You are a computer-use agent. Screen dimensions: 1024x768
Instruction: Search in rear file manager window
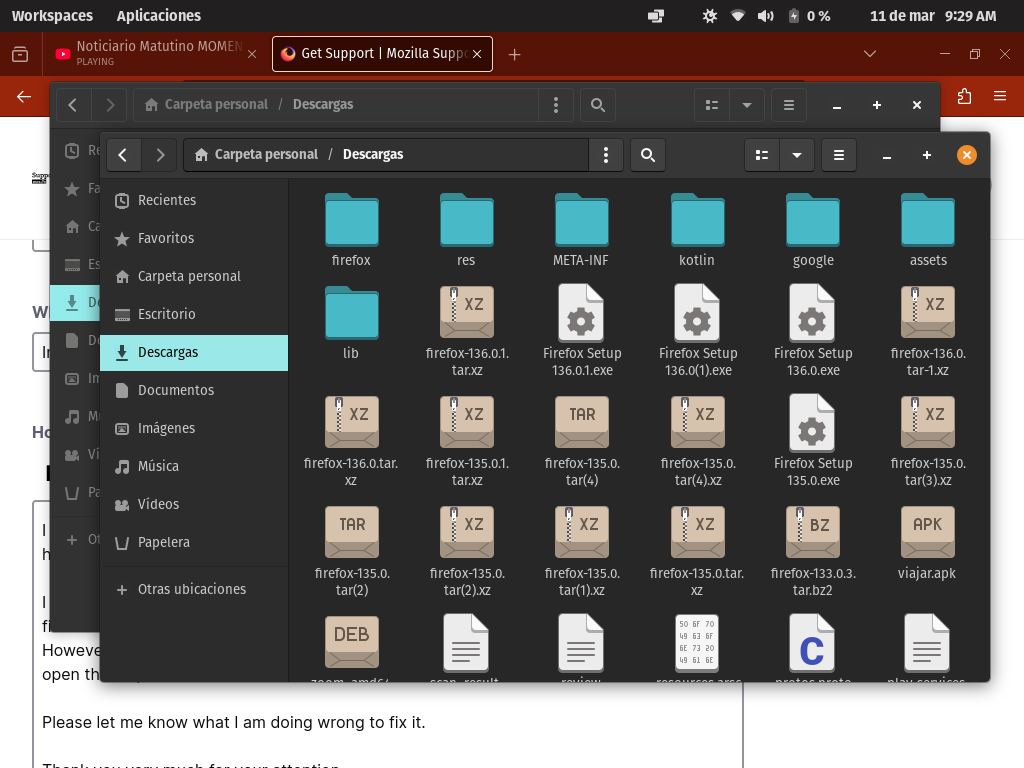click(x=598, y=104)
